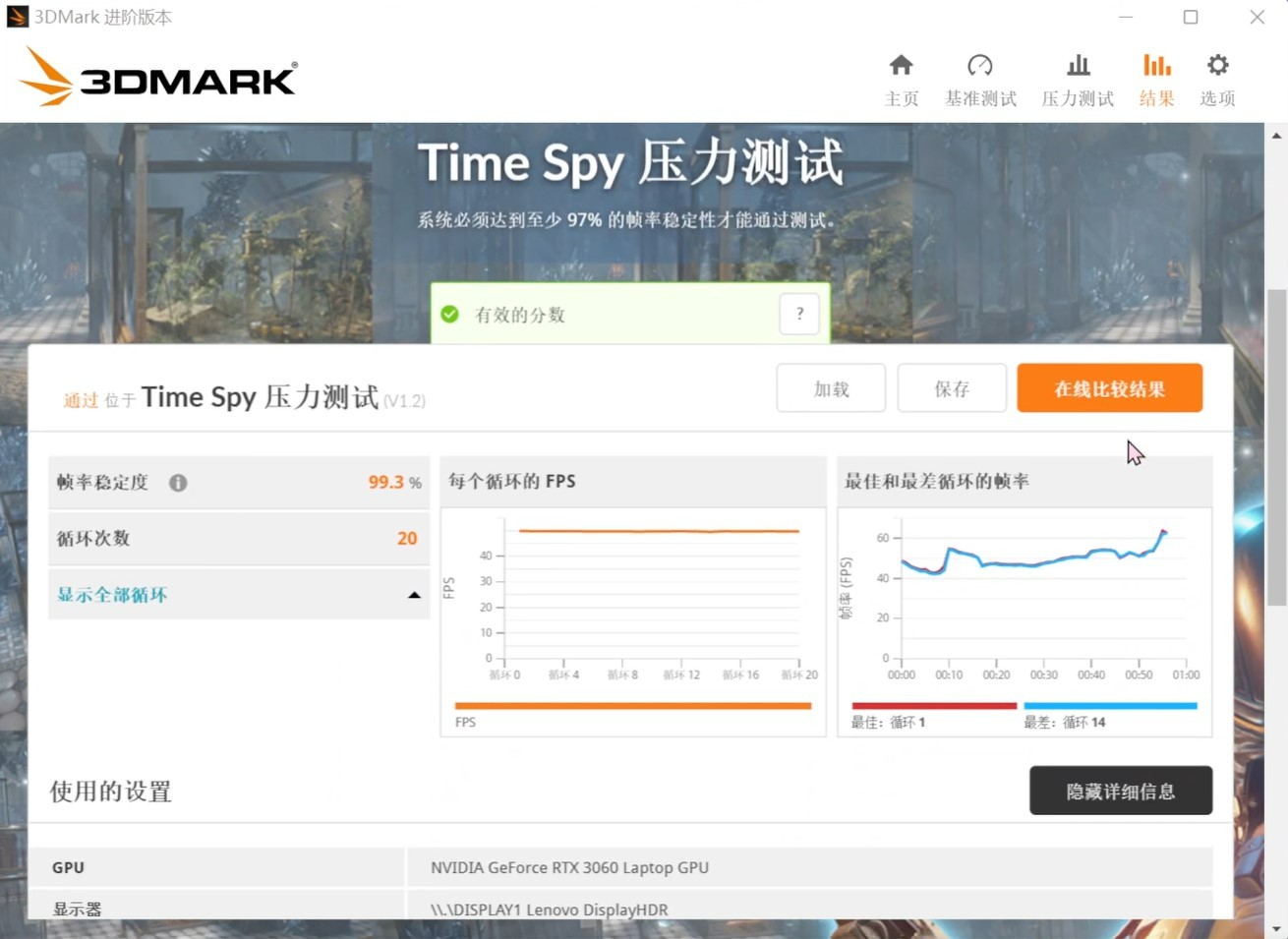Click the (V1.2) version text
The image size is (1288, 939).
pos(404,401)
